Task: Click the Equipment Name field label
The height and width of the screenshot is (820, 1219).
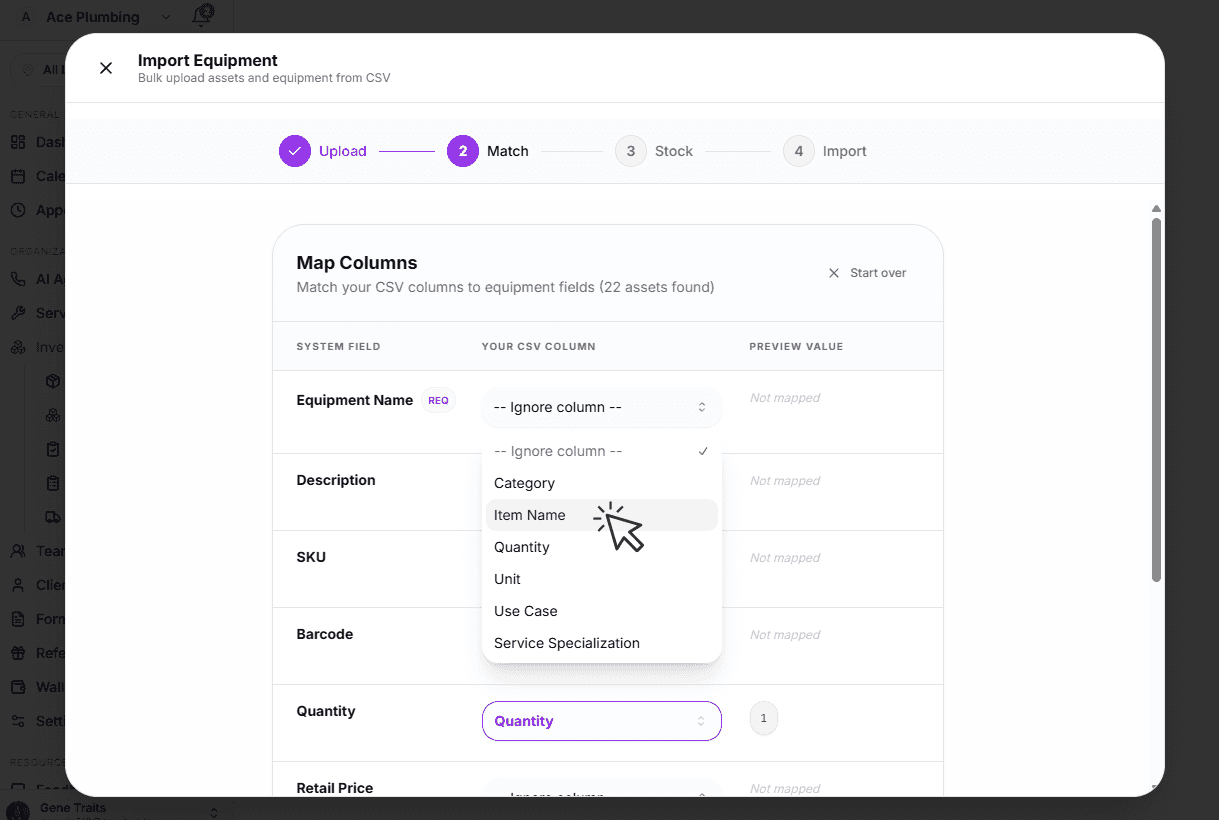Action: [x=355, y=400]
